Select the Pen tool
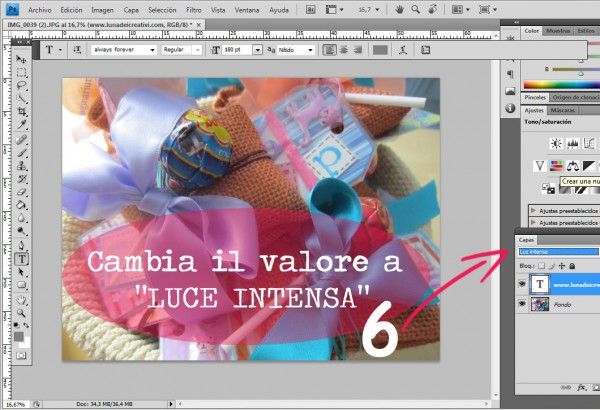The image size is (600, 410). click(x=21, y=245)
